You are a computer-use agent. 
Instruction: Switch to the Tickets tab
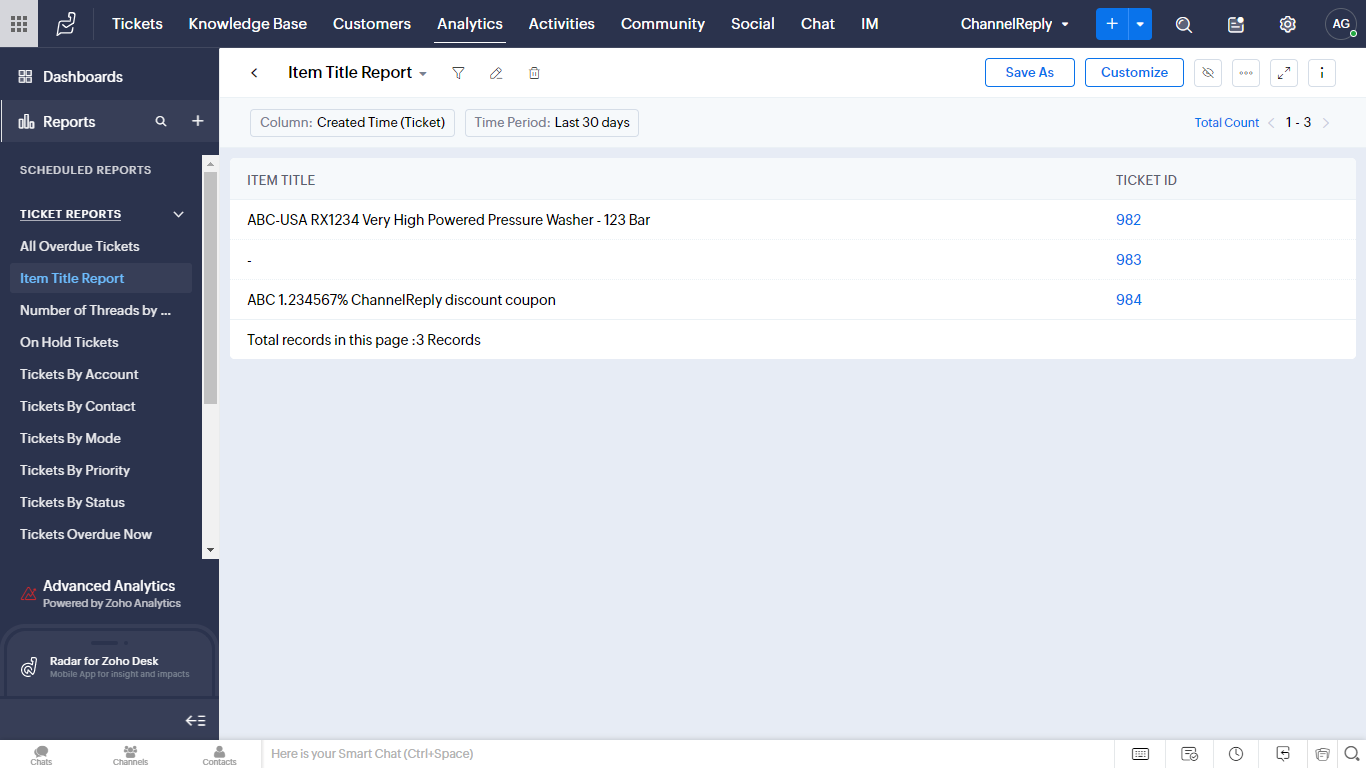coord(137,24)
